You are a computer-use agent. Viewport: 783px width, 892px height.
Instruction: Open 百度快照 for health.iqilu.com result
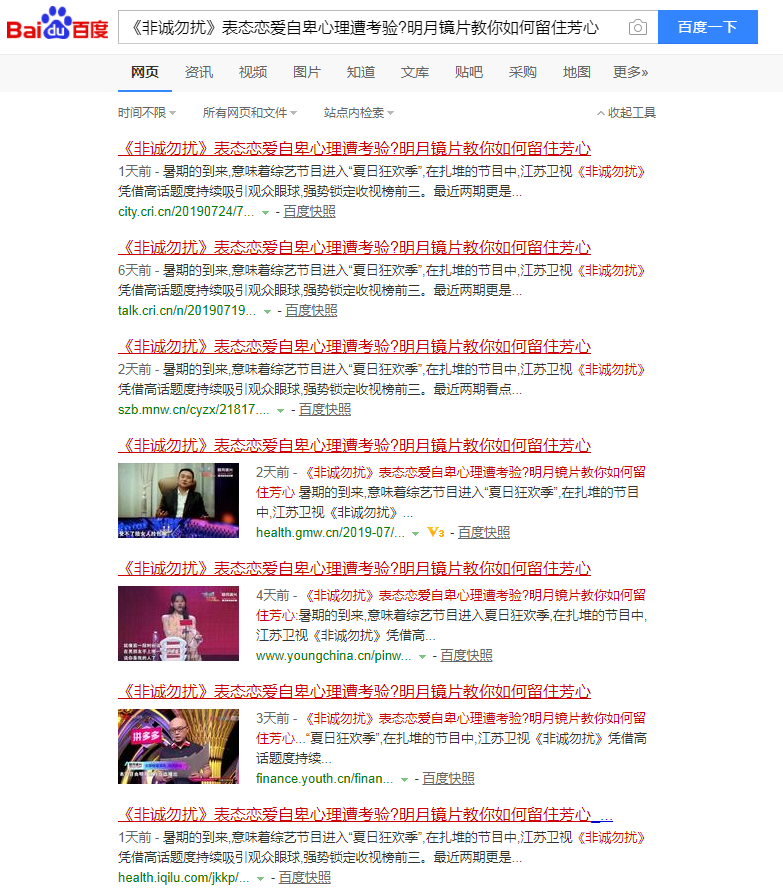[x=304, y=877]
